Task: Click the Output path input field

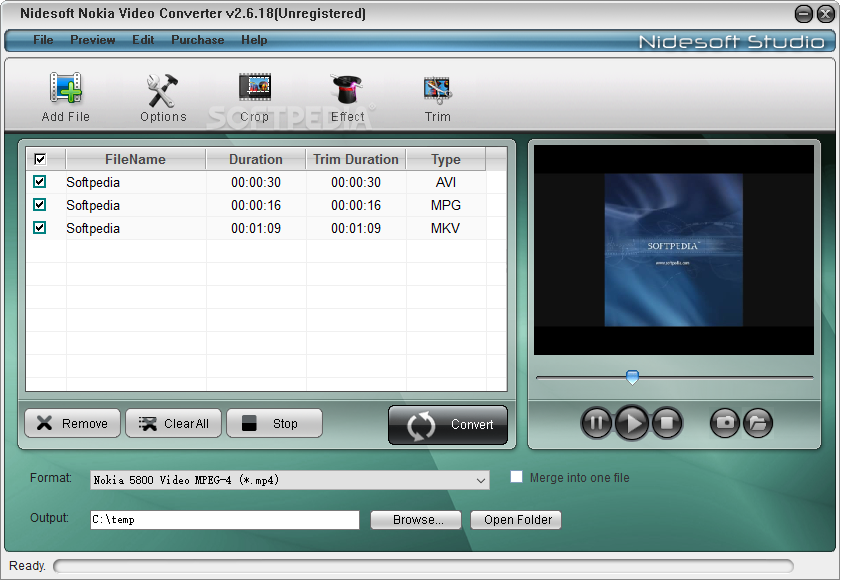Action: (225, 520)
